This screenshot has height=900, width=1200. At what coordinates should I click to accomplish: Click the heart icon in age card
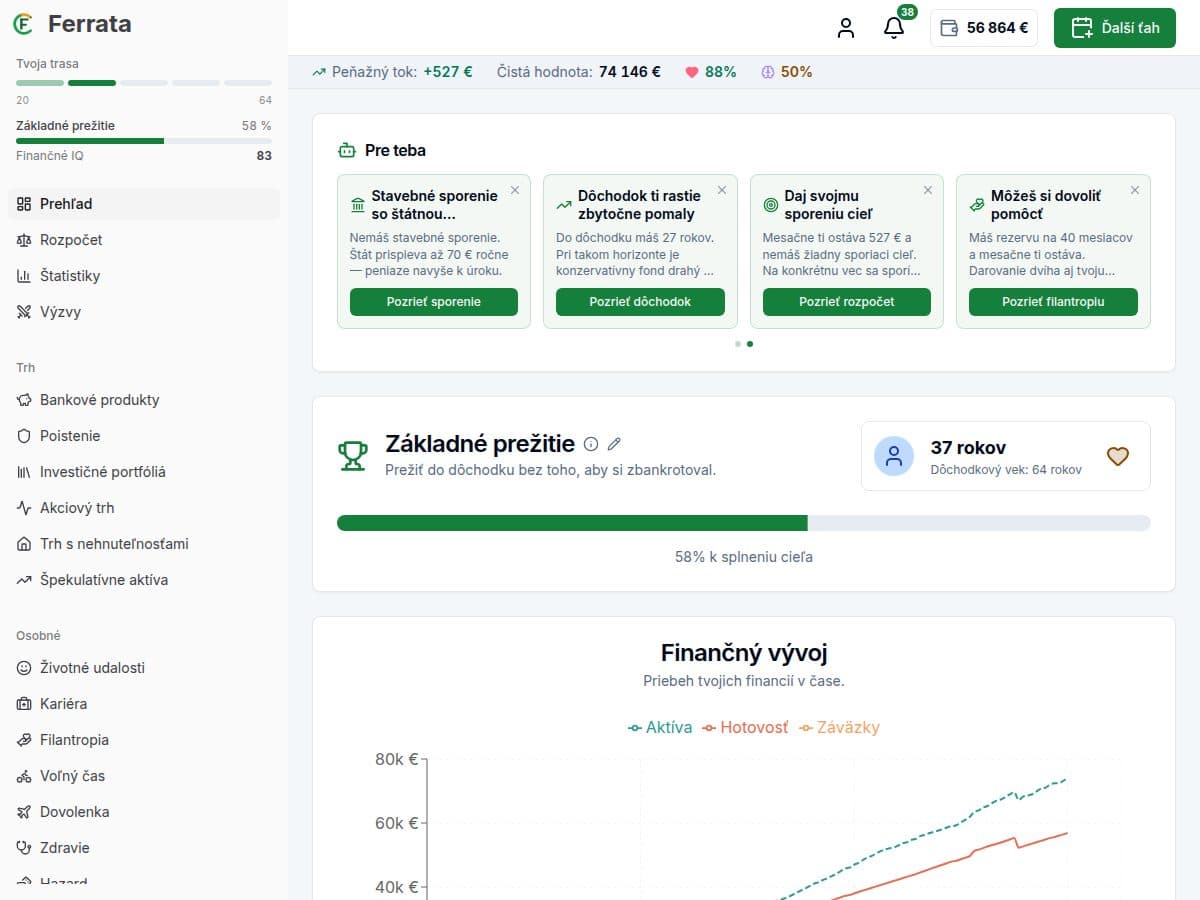tap(1117, 456)
